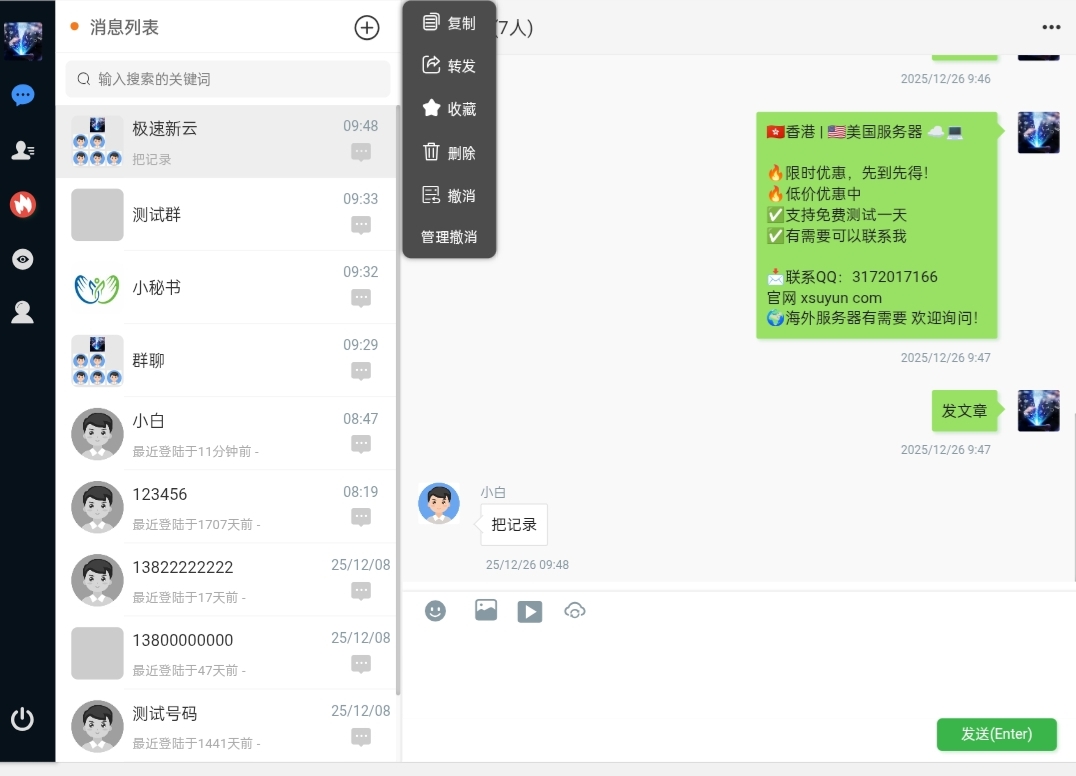Screen dimensions: 1076x776
Task: Click the search keywords input field
Action: pyautogui.click(x=227, y=79)
